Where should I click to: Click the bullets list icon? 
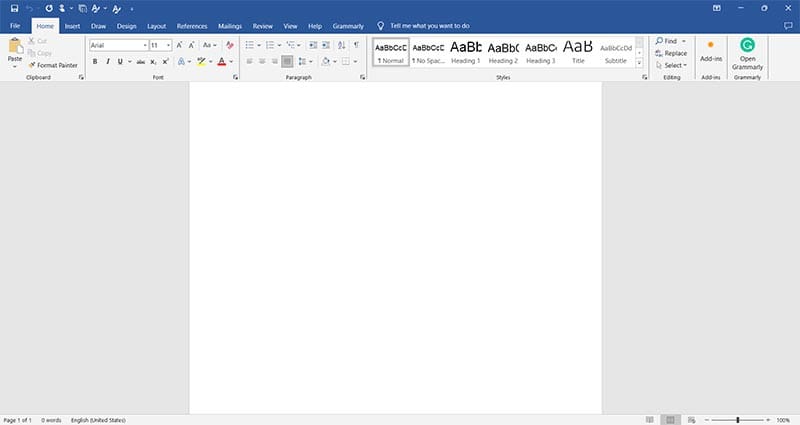coord(249,45)
